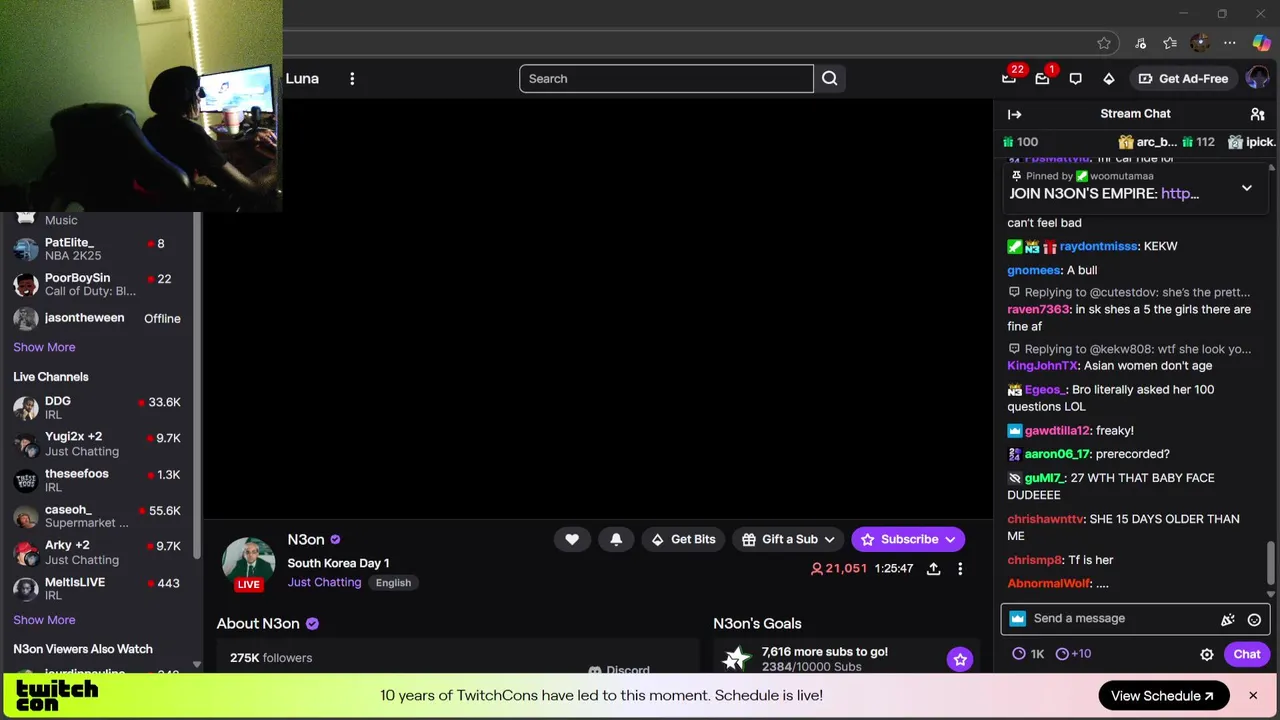Claim the +10 channel points bonus
Image resolution: width=1280 pixels, height=720 pixels.
coord(1073,654)
